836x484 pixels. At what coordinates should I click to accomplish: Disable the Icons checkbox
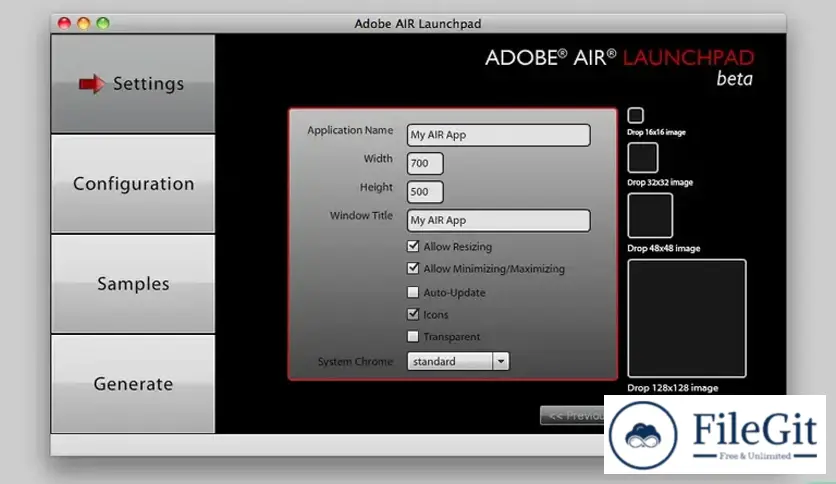click(x=413, y=314)
